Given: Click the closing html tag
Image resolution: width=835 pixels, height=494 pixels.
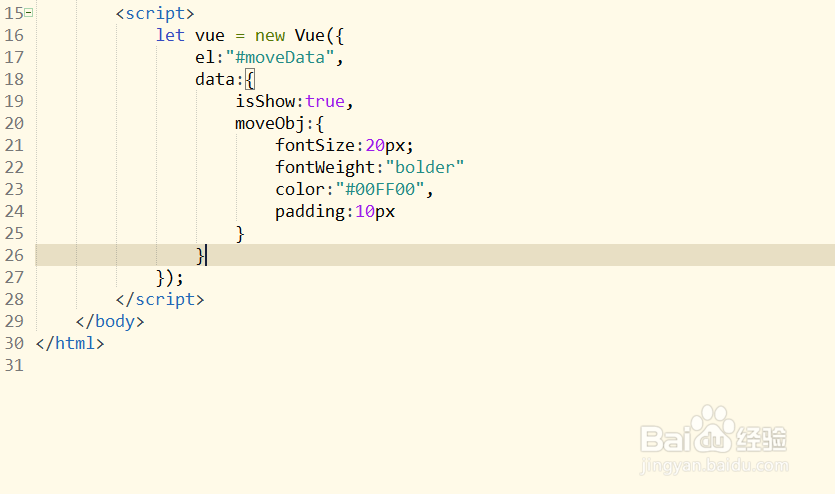Looking at the screenshot, I should pyautogui.click(x=70, y=343).
